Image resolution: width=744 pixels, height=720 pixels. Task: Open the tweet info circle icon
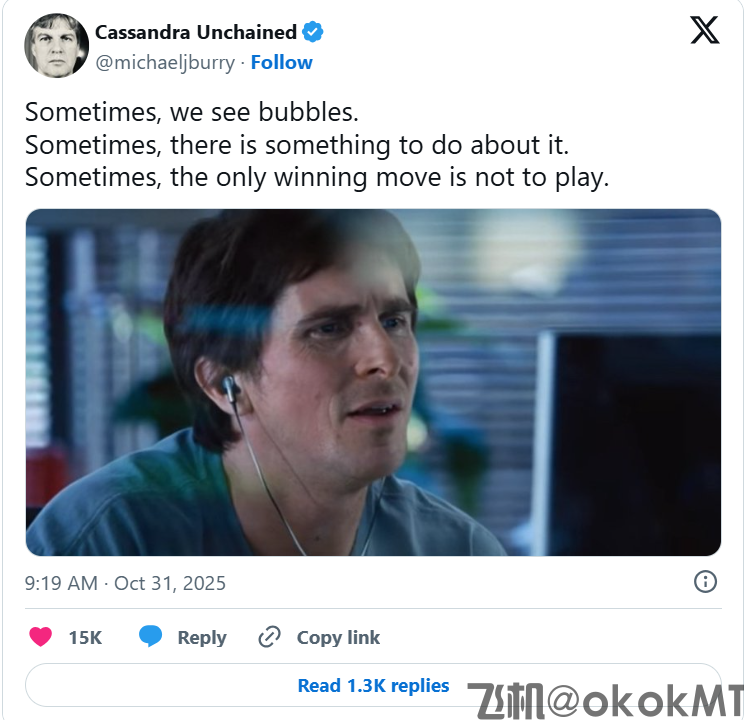pyautogui.click(x=705, y=582)
